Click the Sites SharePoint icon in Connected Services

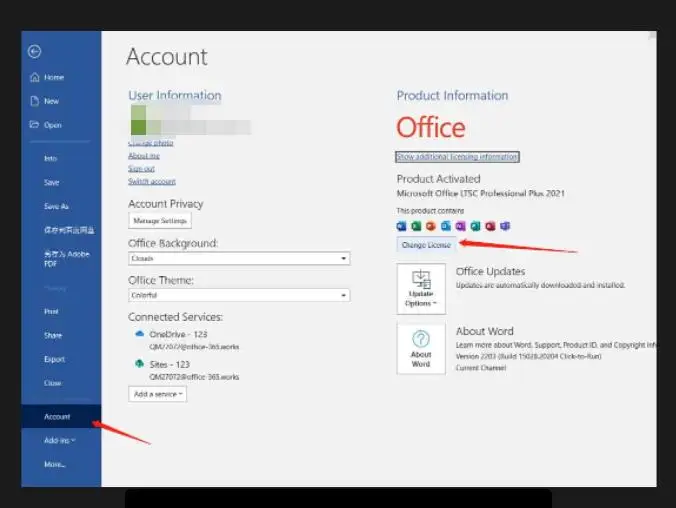(x=139, y=364)
